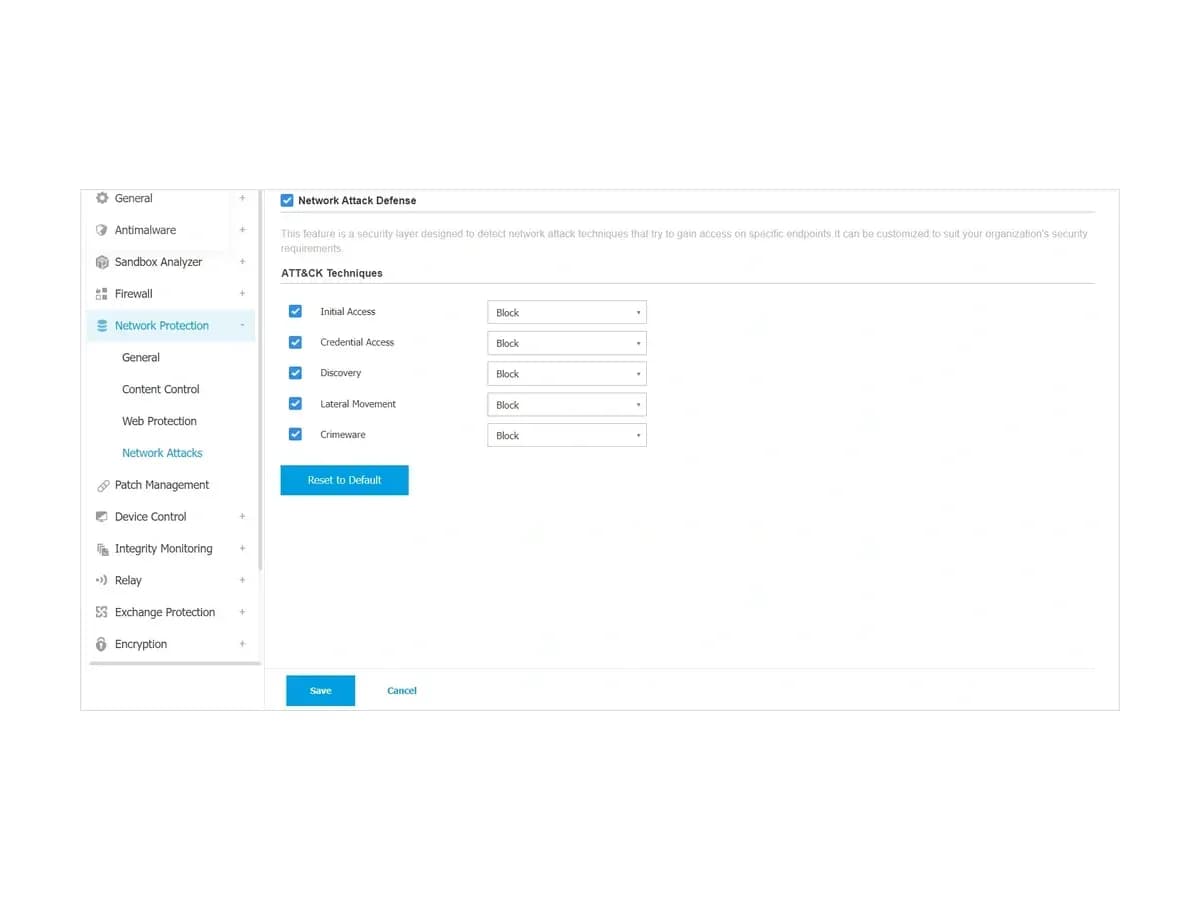
Task: Open the Firewall menu label
Action: coord(134,294)
